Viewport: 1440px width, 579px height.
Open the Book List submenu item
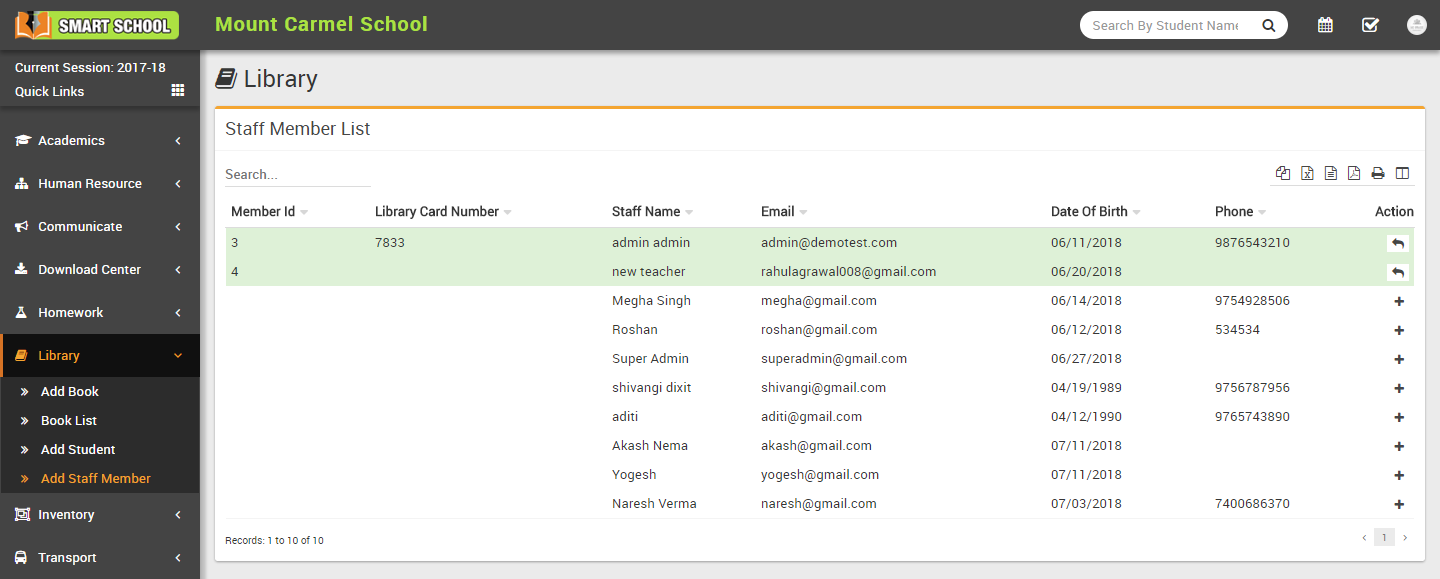point(69,421)
